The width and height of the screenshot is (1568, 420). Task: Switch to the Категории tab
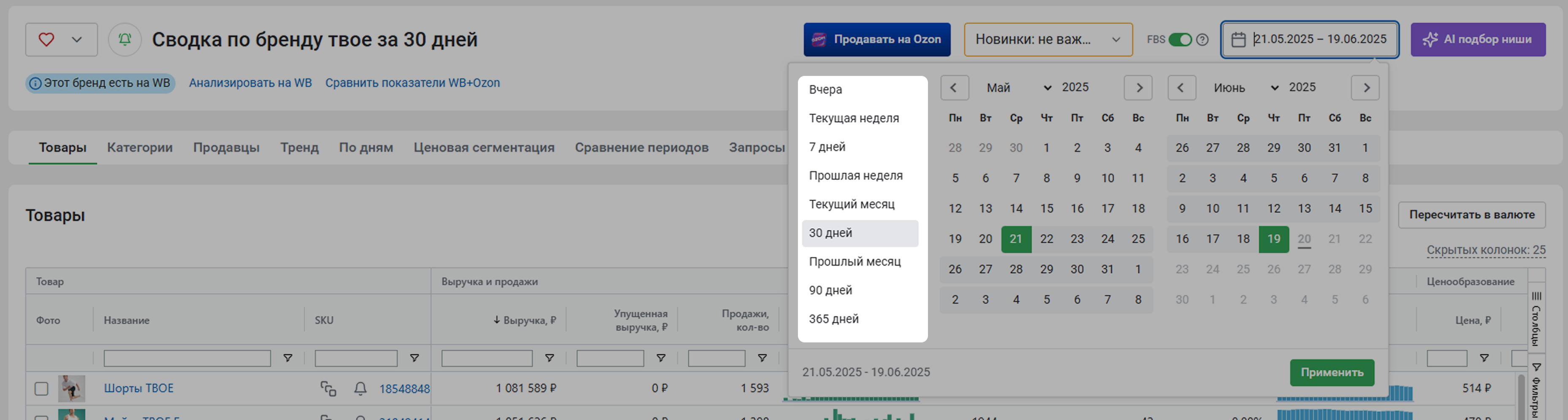point(140,147)
